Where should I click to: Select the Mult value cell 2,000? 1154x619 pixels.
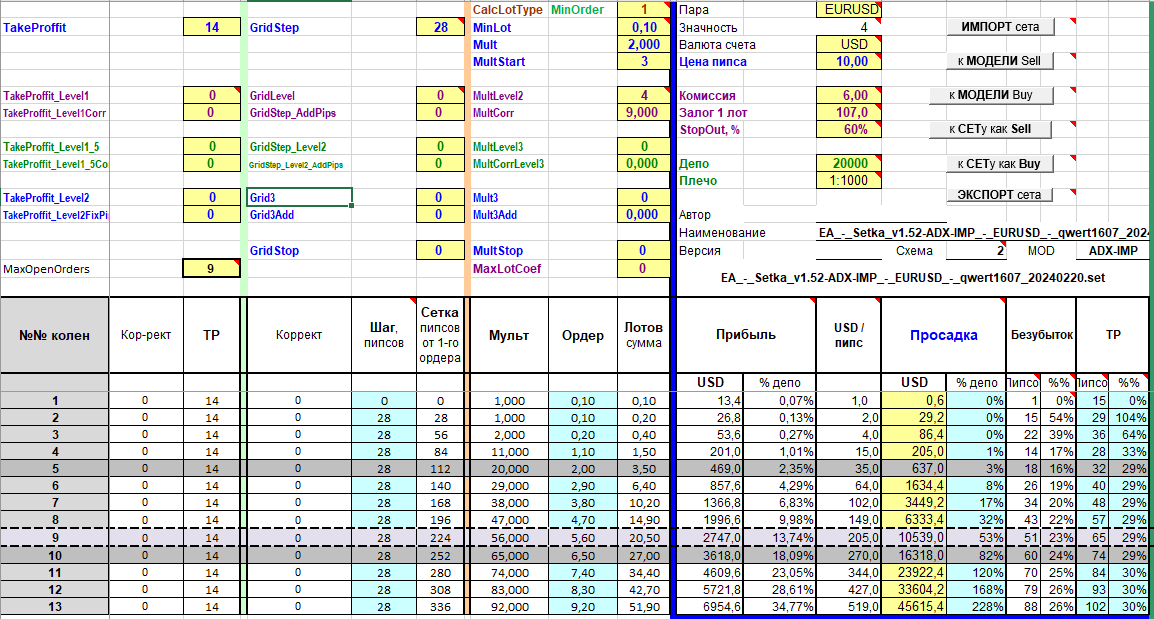644,44
